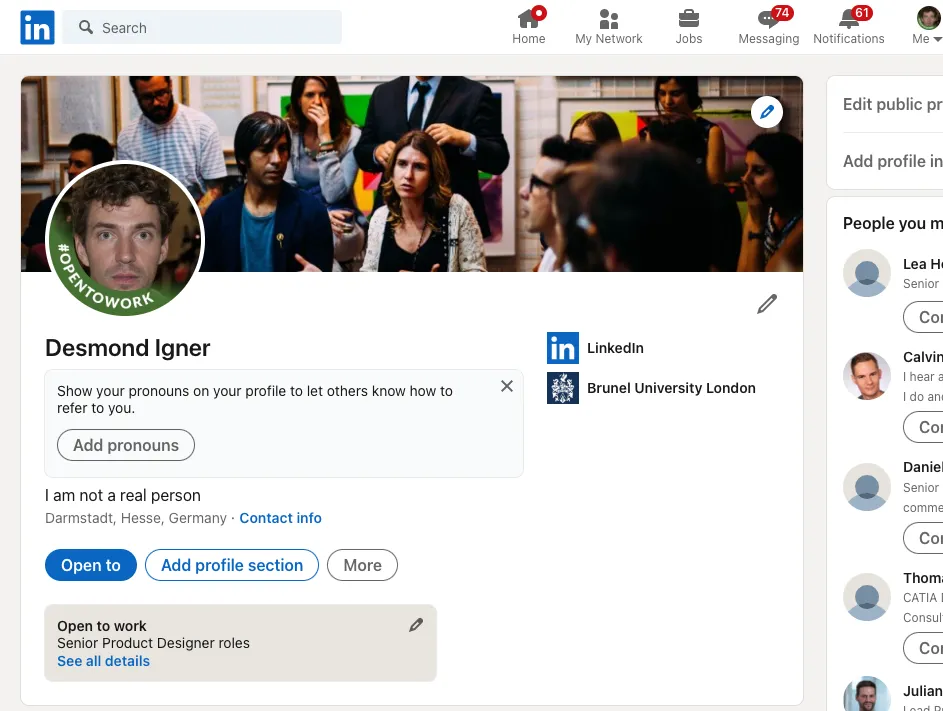Open Lea's default avatar in suggestions

(x=867, y=273)
